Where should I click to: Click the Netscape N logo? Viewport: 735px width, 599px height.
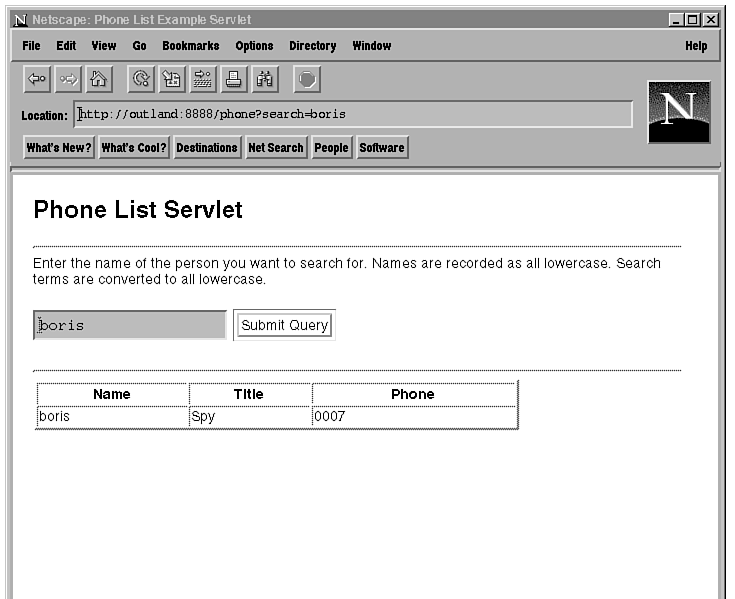click(679, 111)
